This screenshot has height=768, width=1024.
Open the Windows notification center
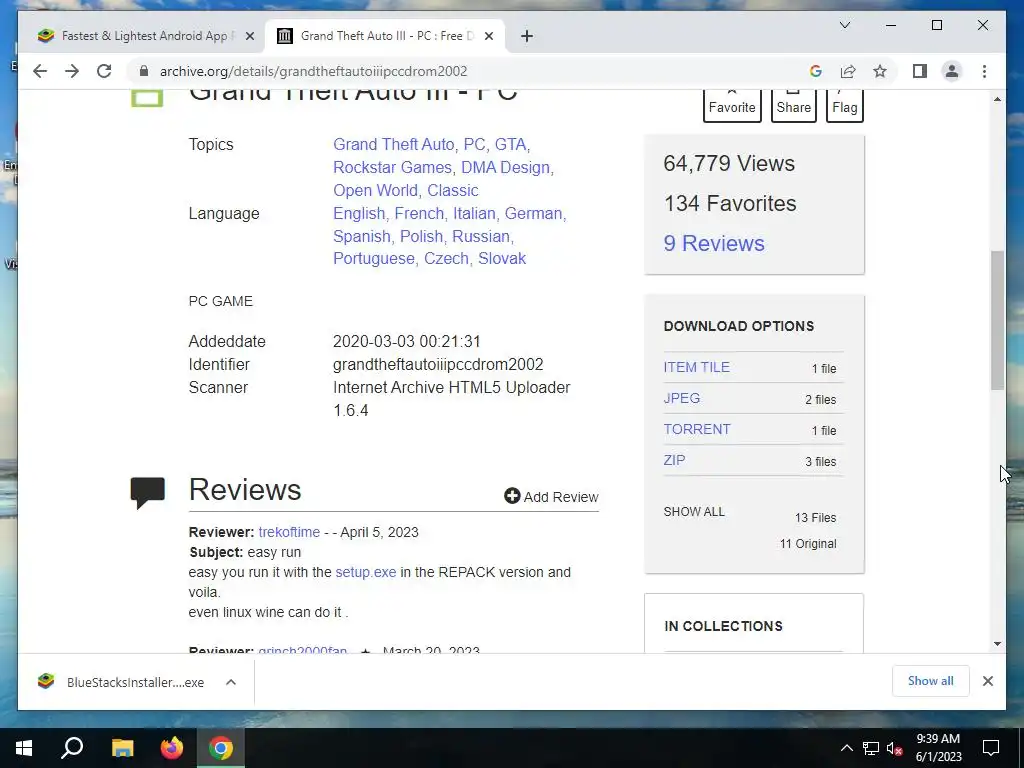pos(991,748)
